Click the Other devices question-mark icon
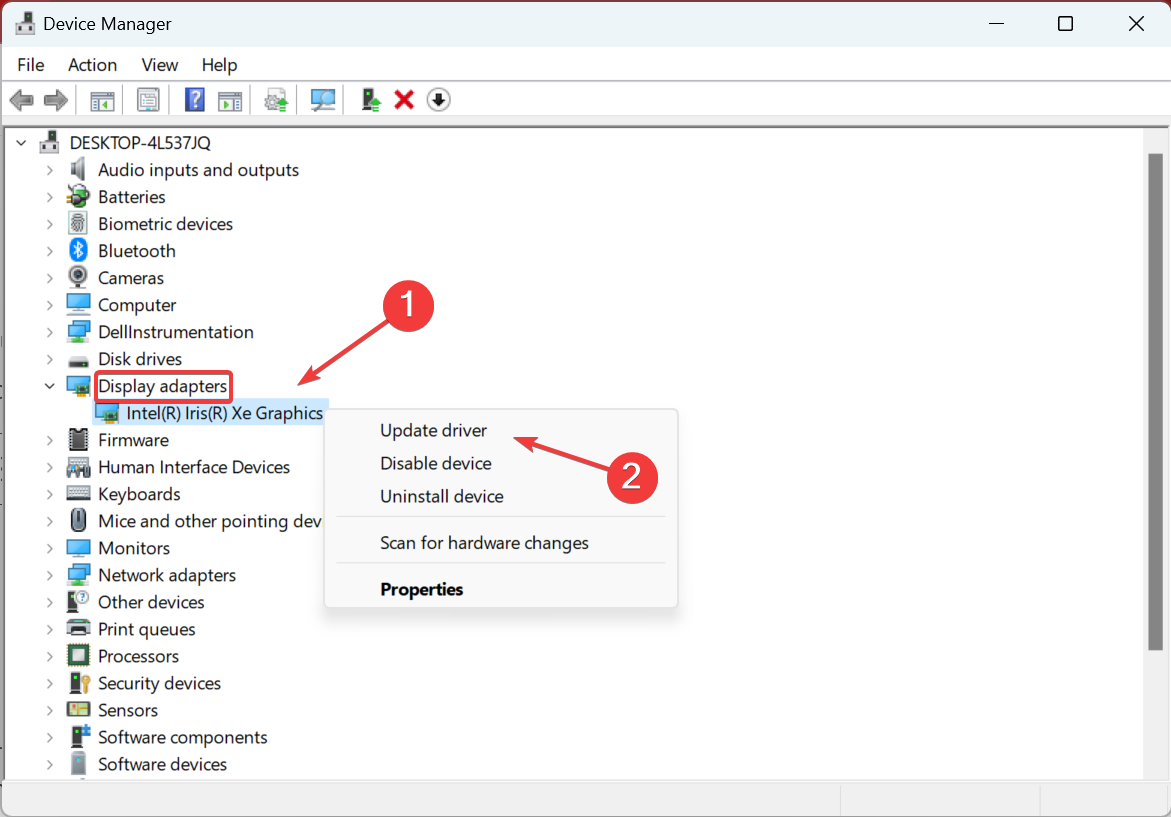 [x=78, y=602]
